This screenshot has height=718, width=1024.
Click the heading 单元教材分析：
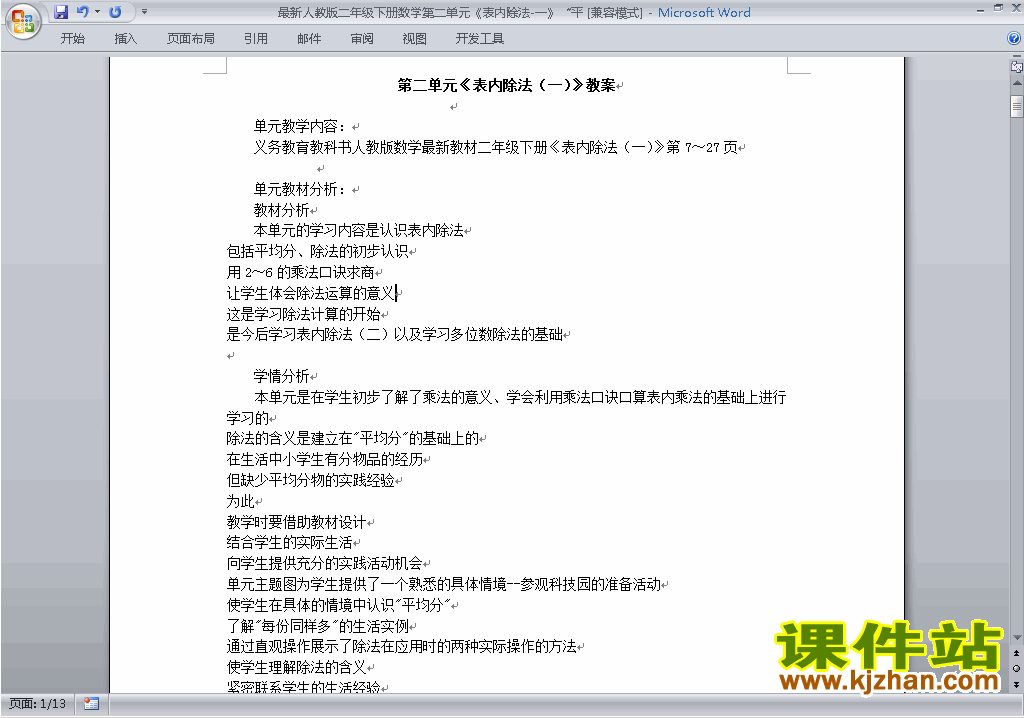(300, 189)
